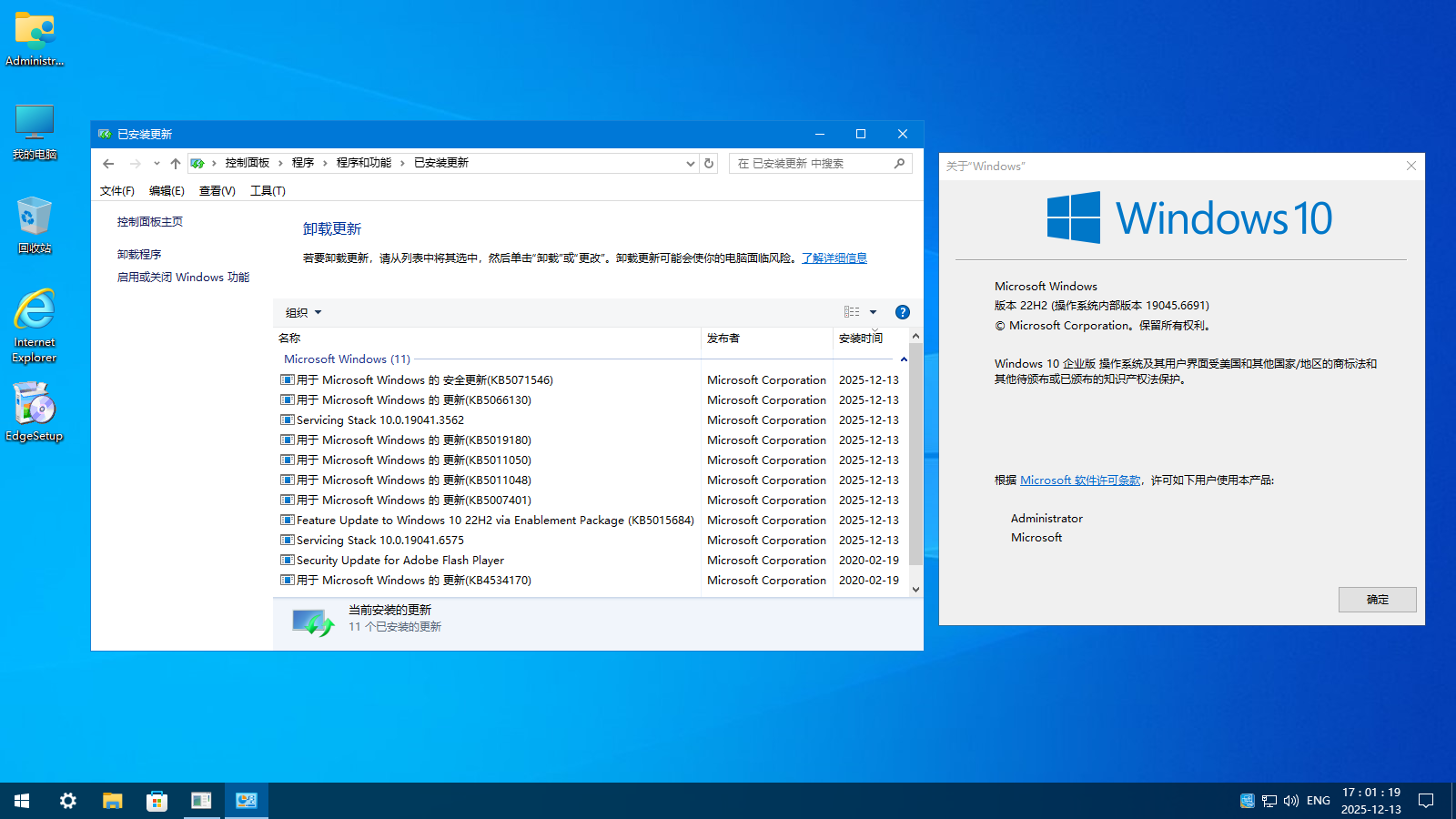1456x819 pixels.
Task: Select the update KB5019180 row
Action: [590, 440]
